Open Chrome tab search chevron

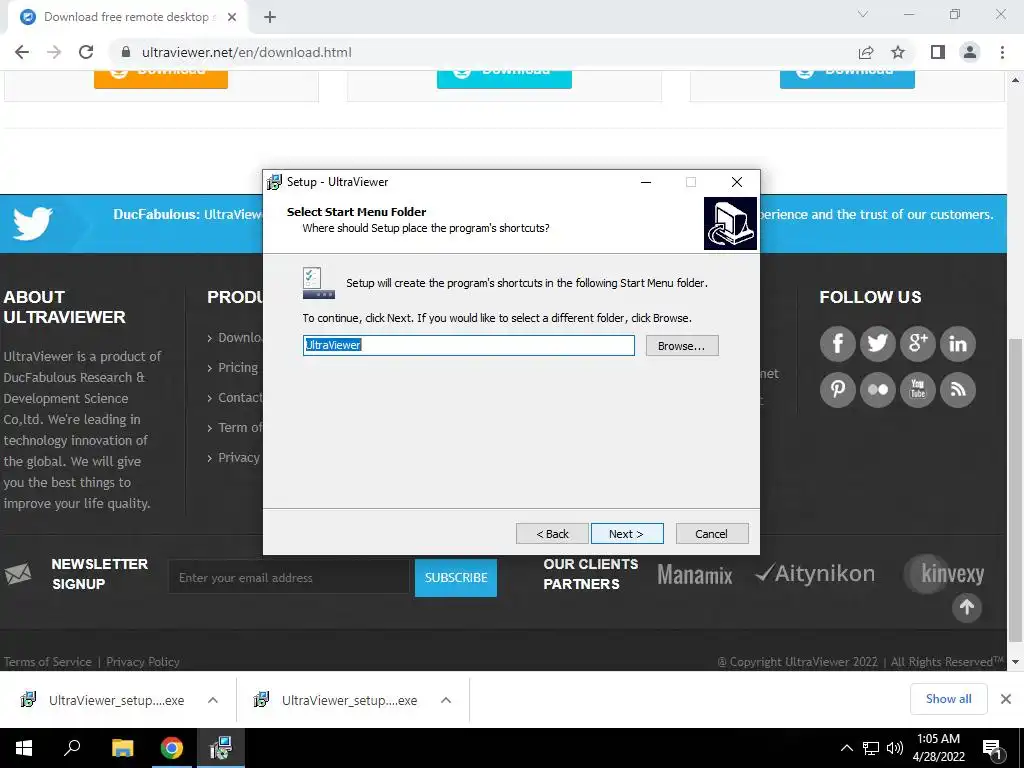tap(863, 14)
